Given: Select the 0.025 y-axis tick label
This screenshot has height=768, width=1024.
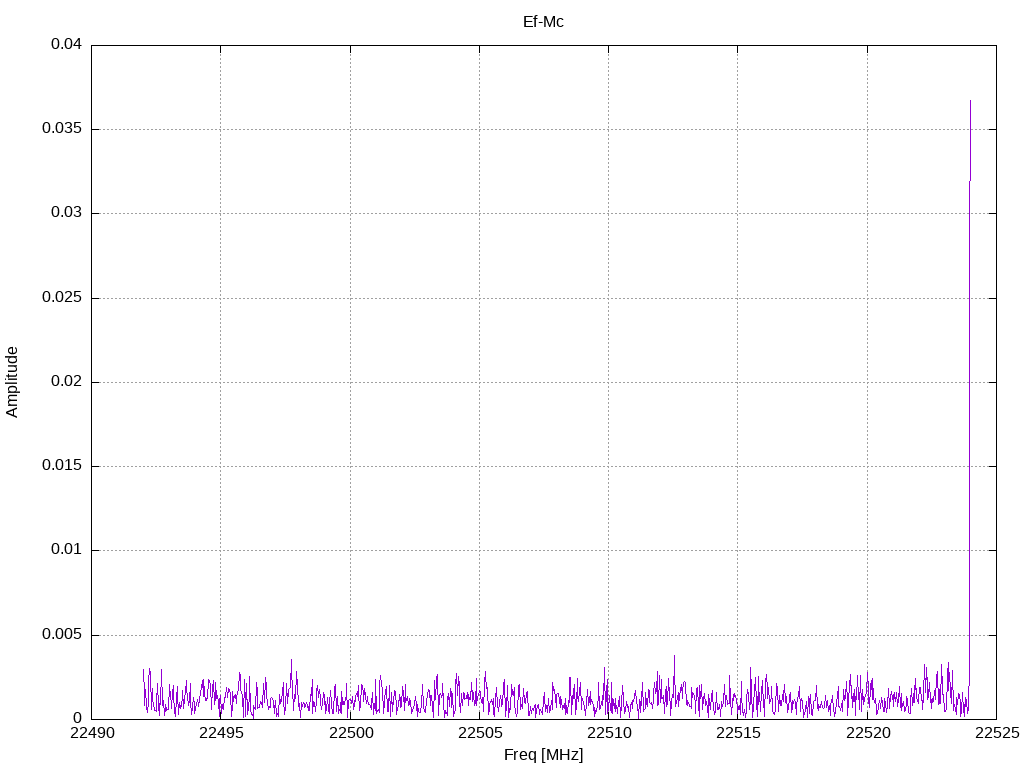Looking at the screenshot, I should (x=62, y=298).
